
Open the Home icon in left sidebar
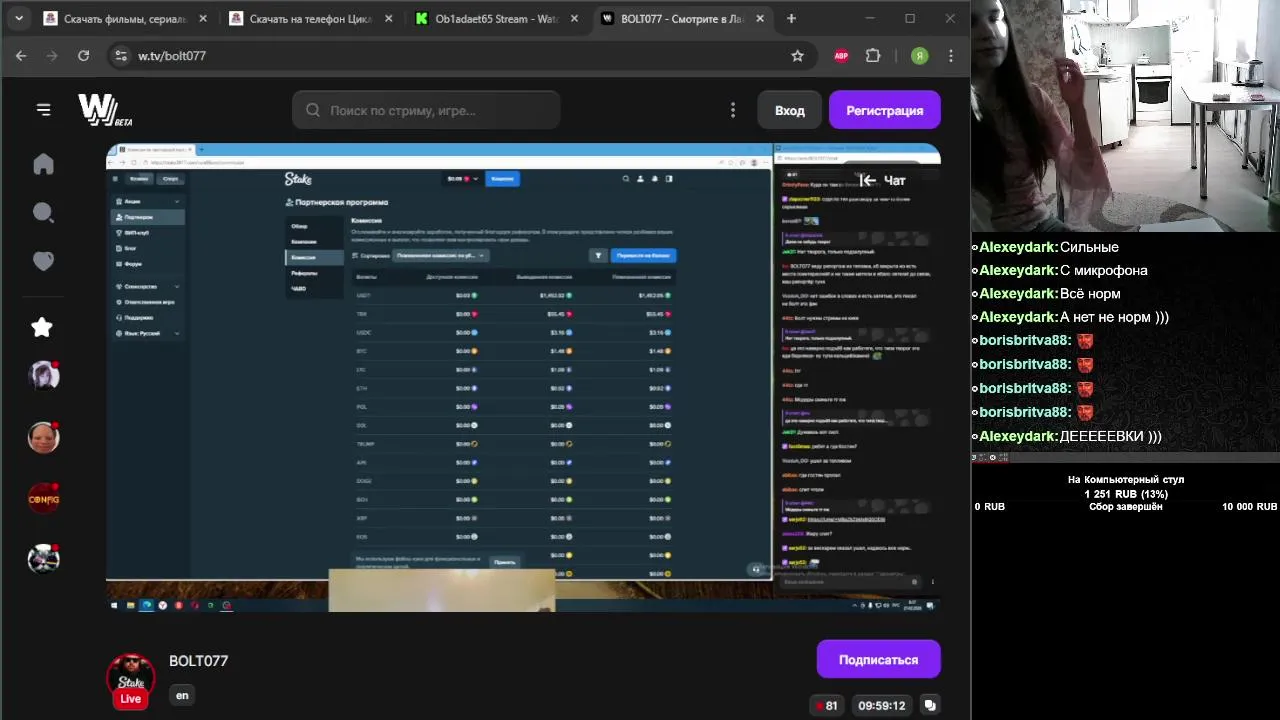tap(43, 163)
